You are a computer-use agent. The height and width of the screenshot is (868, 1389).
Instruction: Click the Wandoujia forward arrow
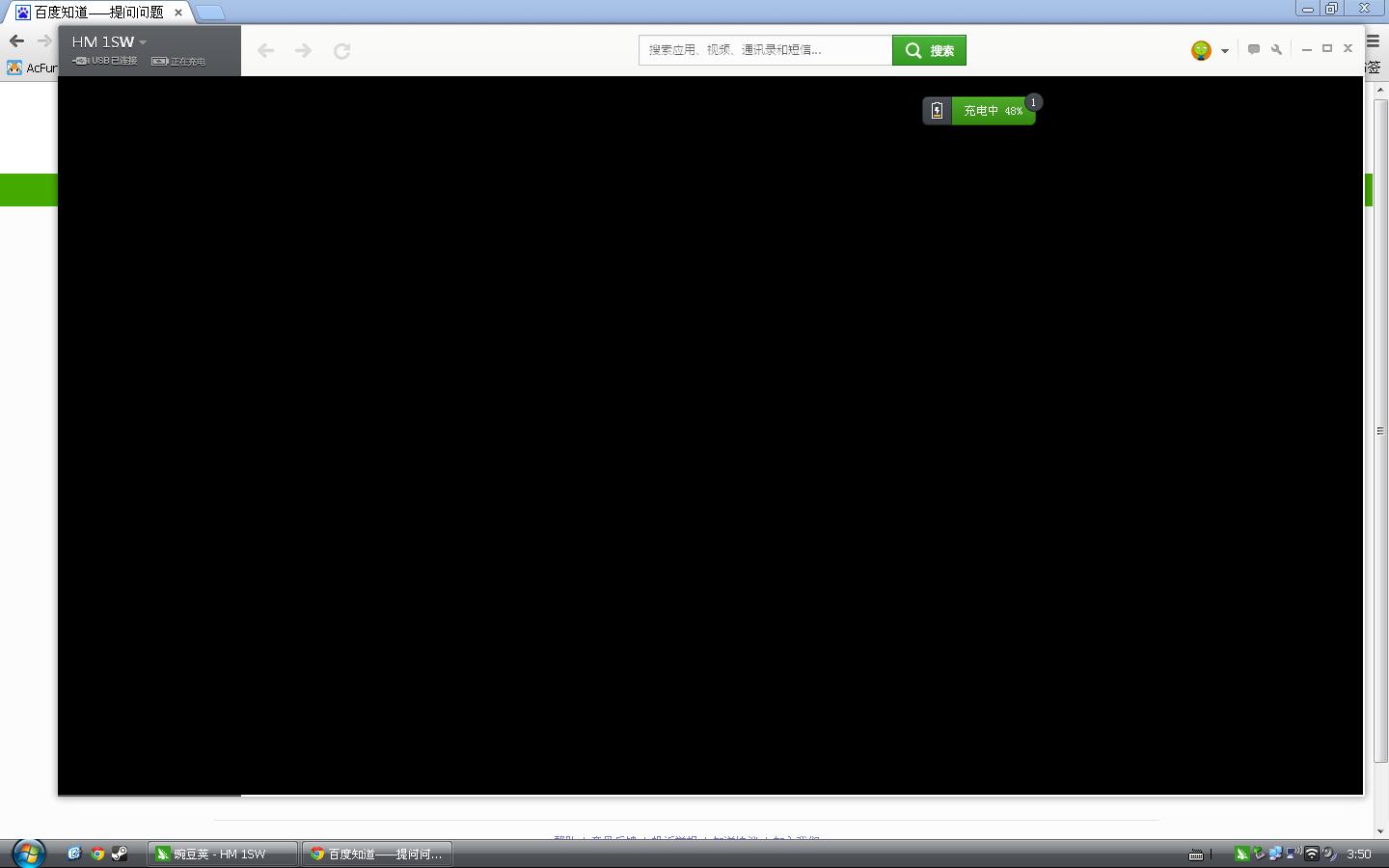coord(303,50)
